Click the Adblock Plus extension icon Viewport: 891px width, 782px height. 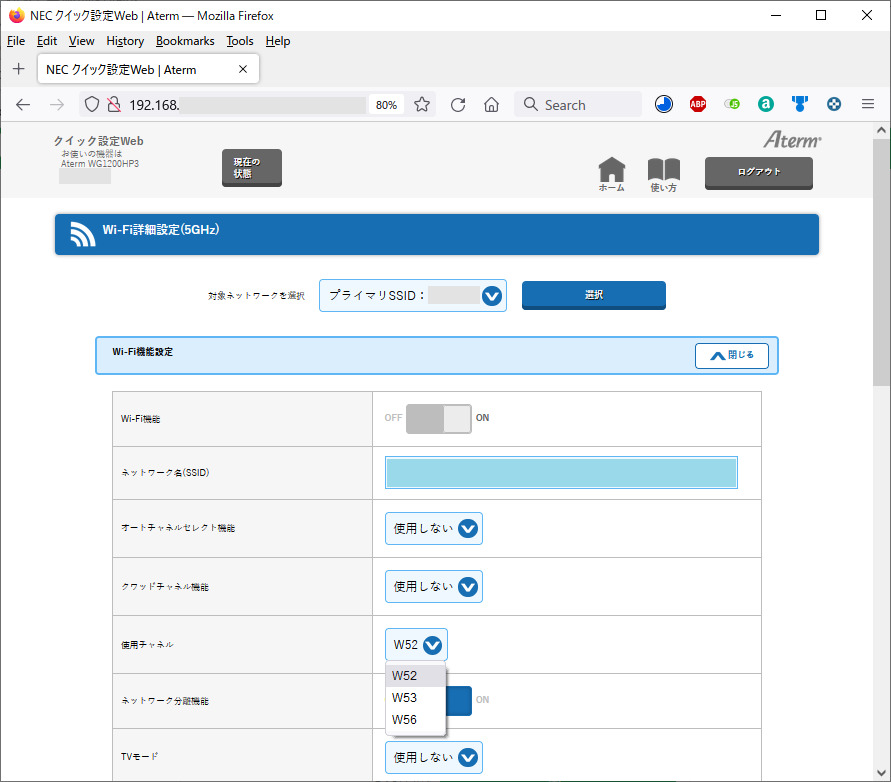pos(698,104)
